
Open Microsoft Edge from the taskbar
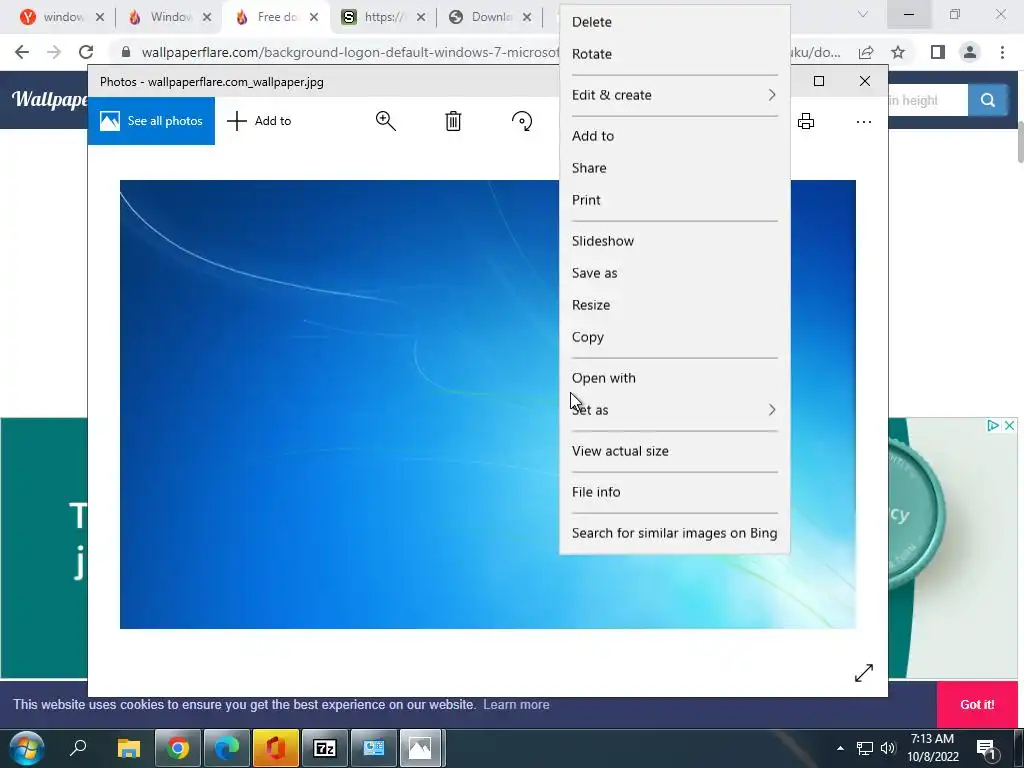tap(227, 748)
